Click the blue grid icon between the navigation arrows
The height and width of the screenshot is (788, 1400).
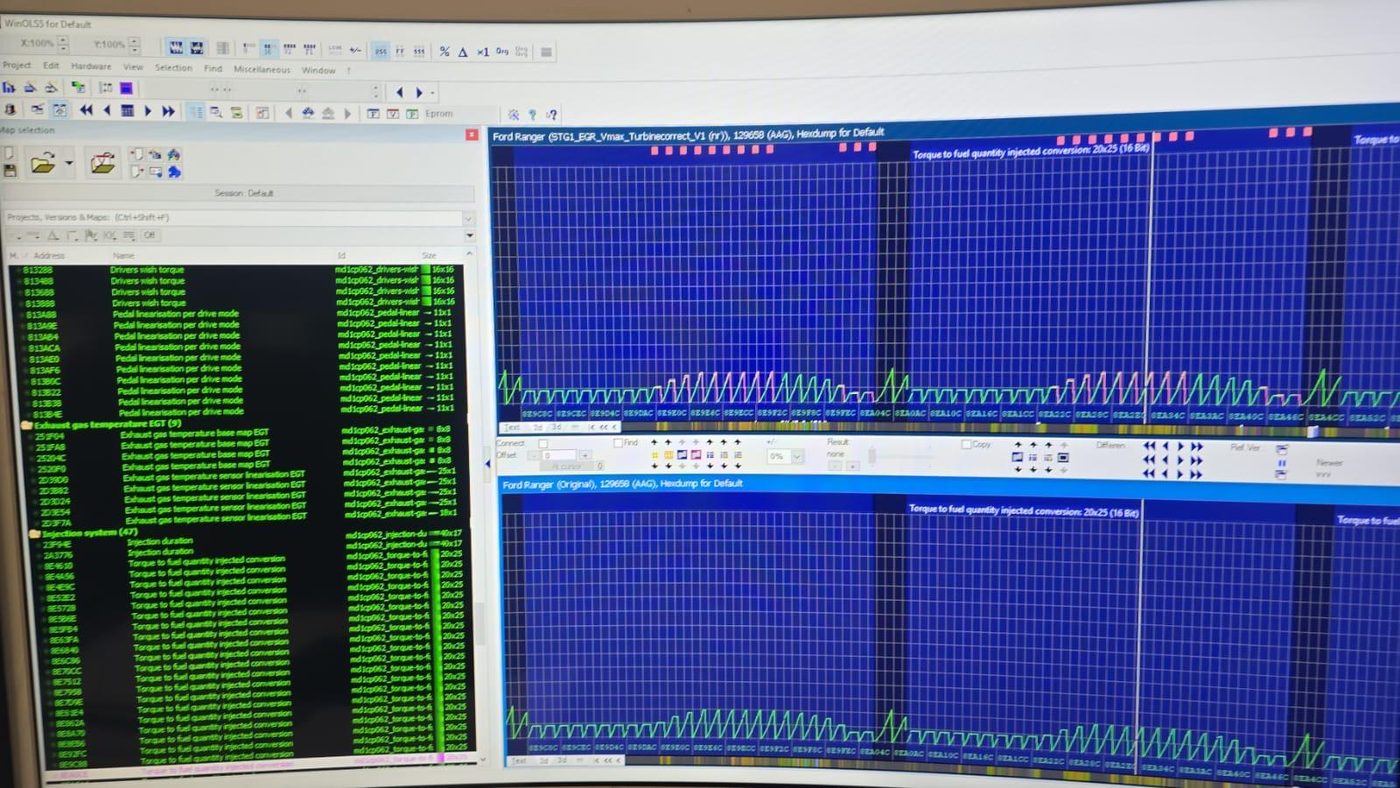tap(127, 111)
